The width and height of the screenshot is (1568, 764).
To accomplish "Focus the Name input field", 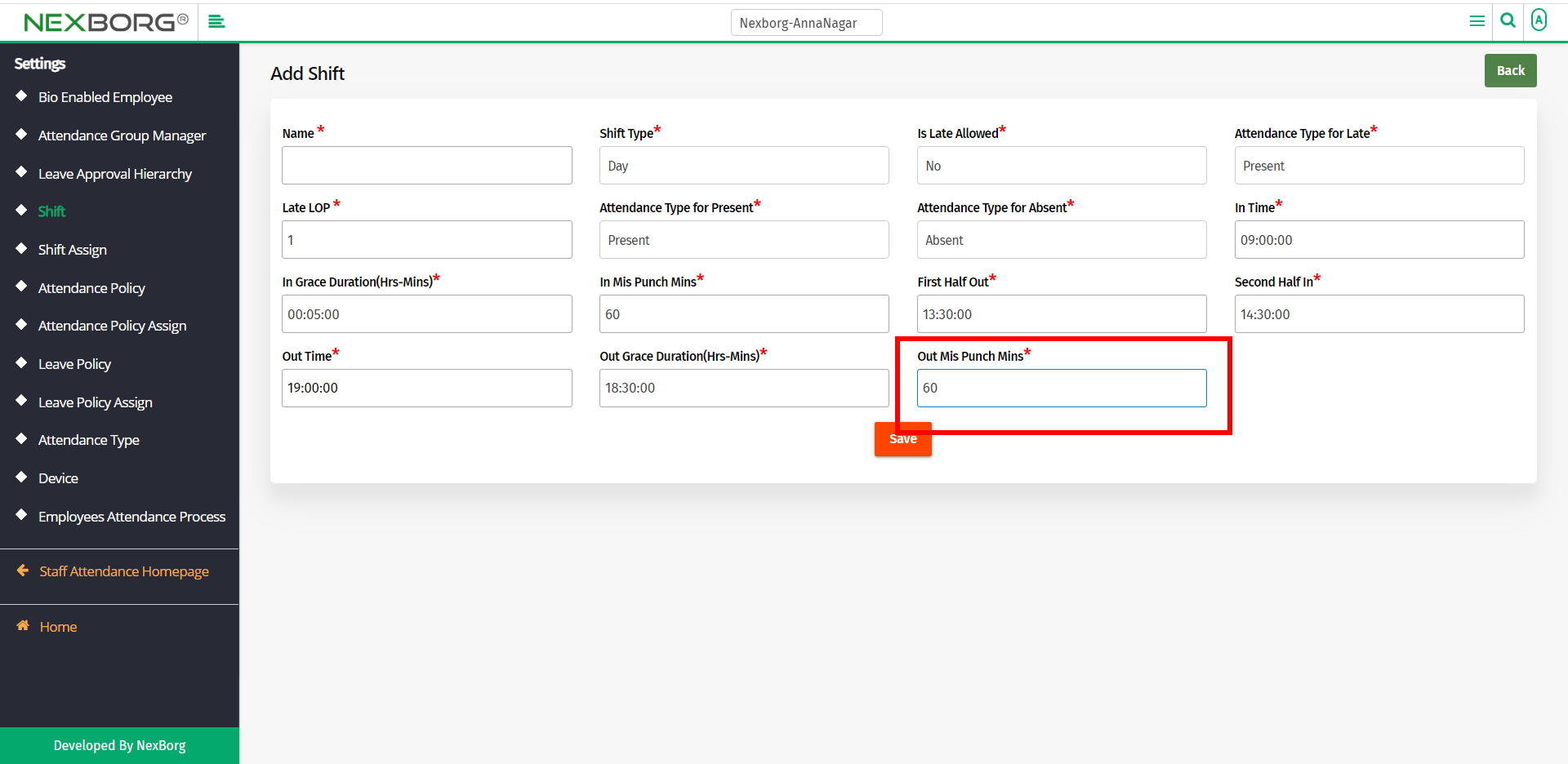I will click(x=427, y=166).
